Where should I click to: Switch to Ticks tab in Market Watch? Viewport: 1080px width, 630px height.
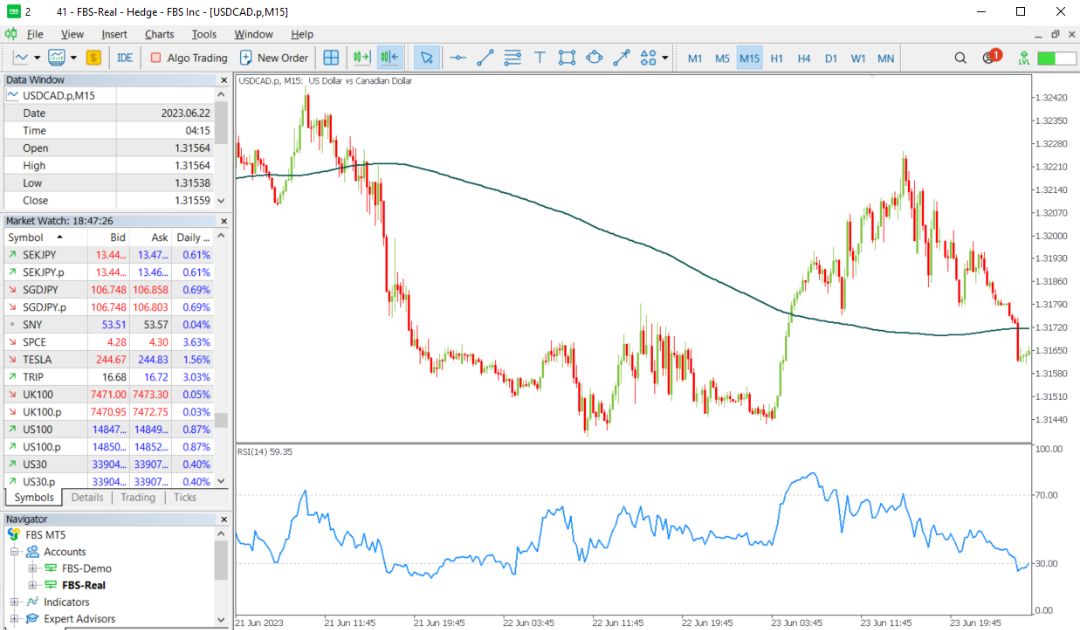[x=185, y=497]
